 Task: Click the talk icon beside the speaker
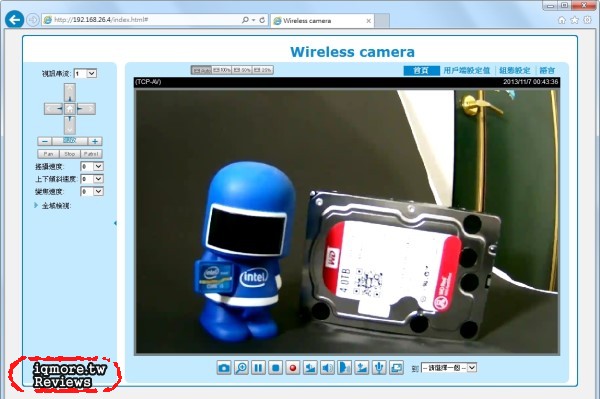pyautogui.click(x=344, y=368)
